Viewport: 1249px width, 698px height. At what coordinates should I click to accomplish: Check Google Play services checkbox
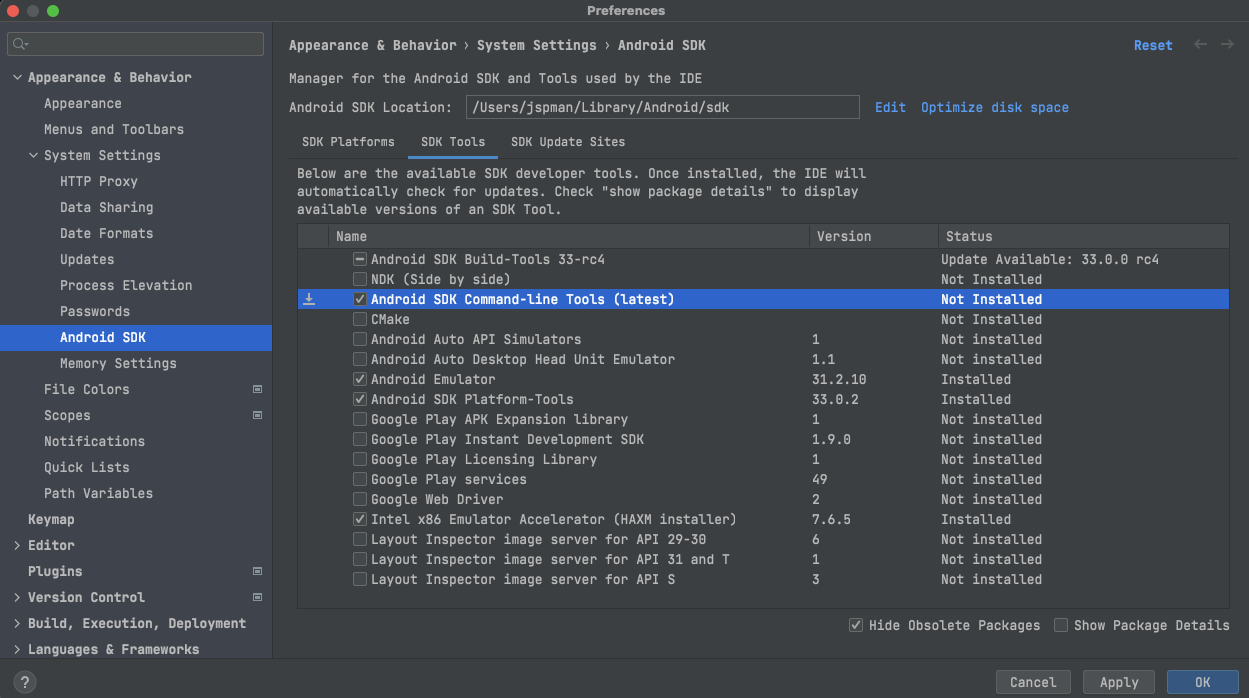click(x=360, y=479)
